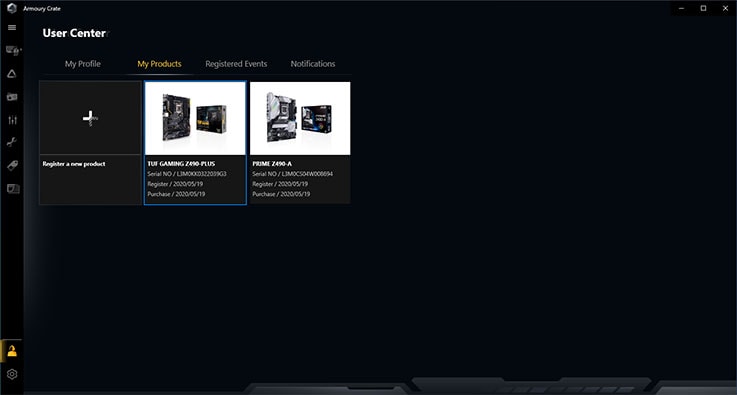Switch to the My Profile tab
The height and width of the screenshot is (395, 737).
(83, 64)
